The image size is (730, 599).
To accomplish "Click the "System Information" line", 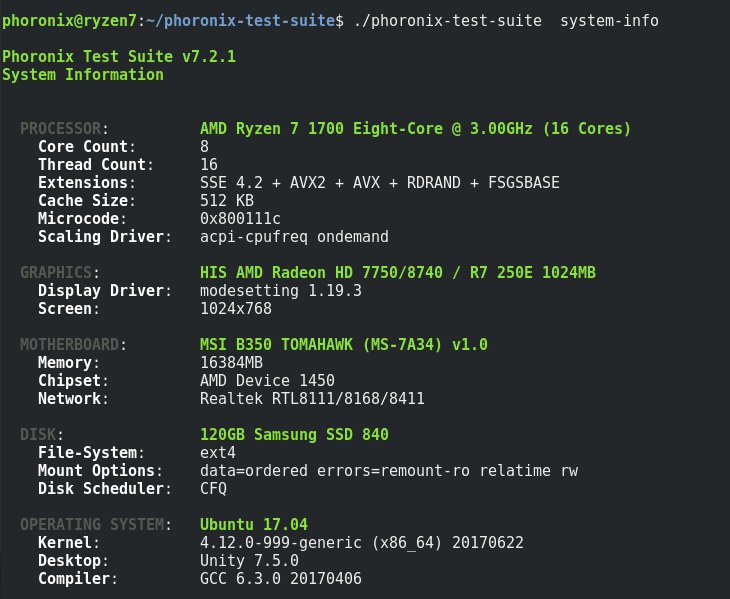I will pos(83,75).
